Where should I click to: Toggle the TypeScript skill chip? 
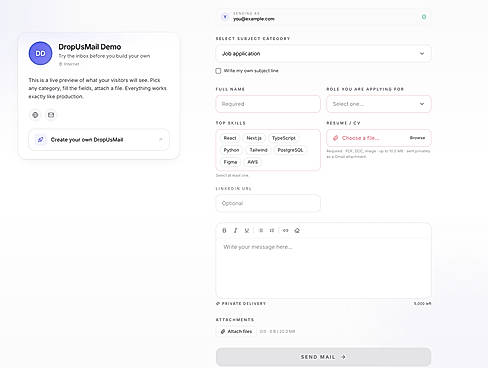point(284,138)
